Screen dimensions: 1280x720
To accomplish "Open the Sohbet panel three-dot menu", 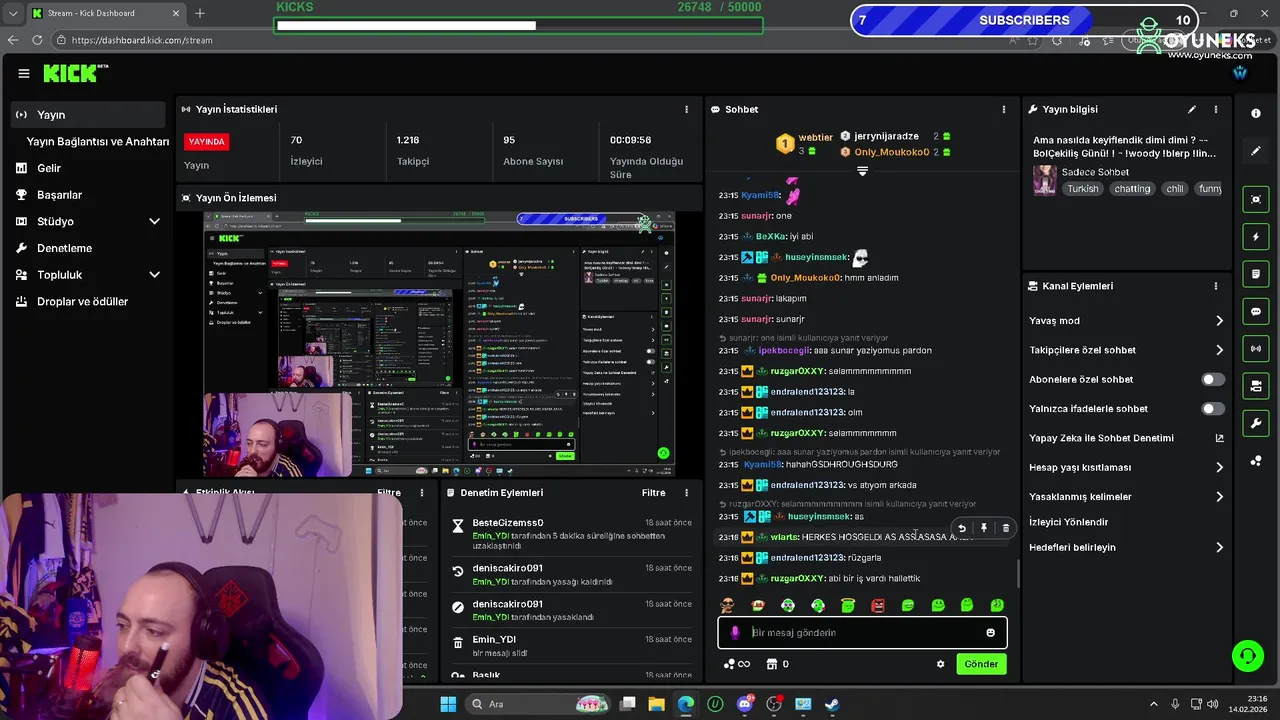I will (x=1004, y=109).
